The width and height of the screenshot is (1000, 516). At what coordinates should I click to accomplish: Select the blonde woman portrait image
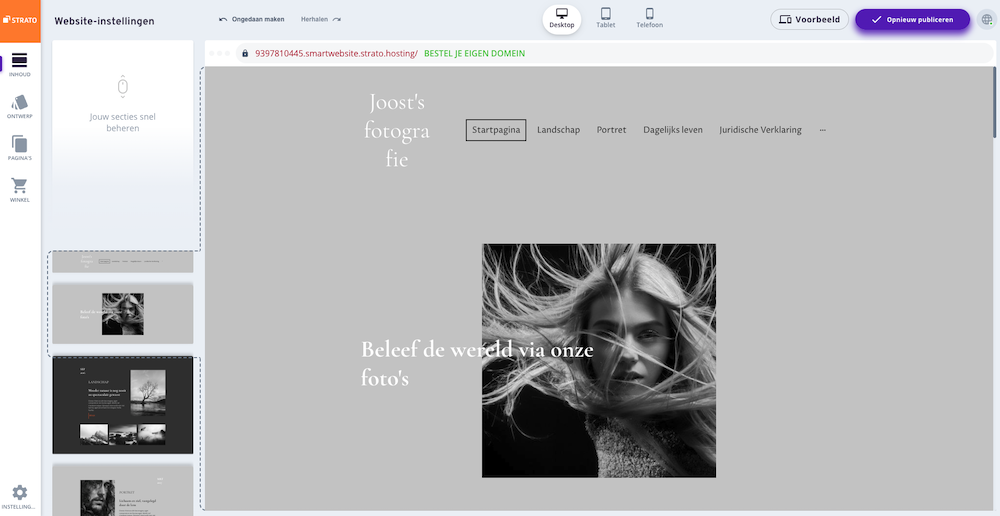pos(598,360)
